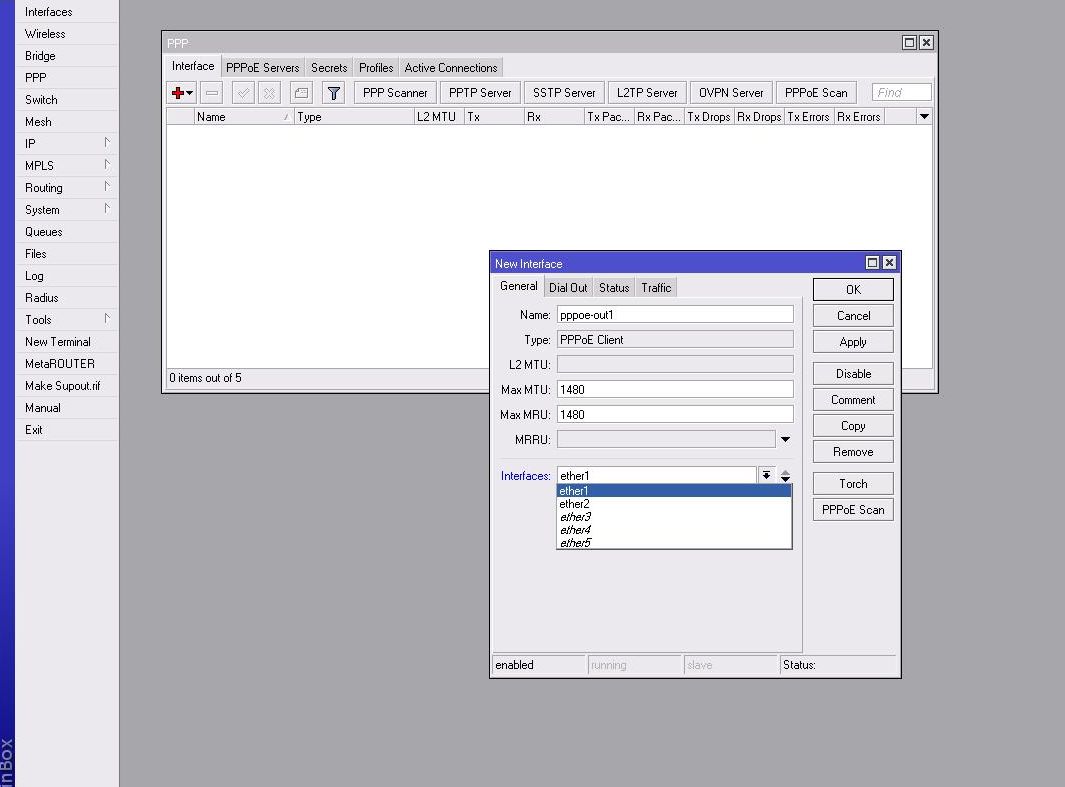Open Make Supout.rif from sidebar

(67, 386)
